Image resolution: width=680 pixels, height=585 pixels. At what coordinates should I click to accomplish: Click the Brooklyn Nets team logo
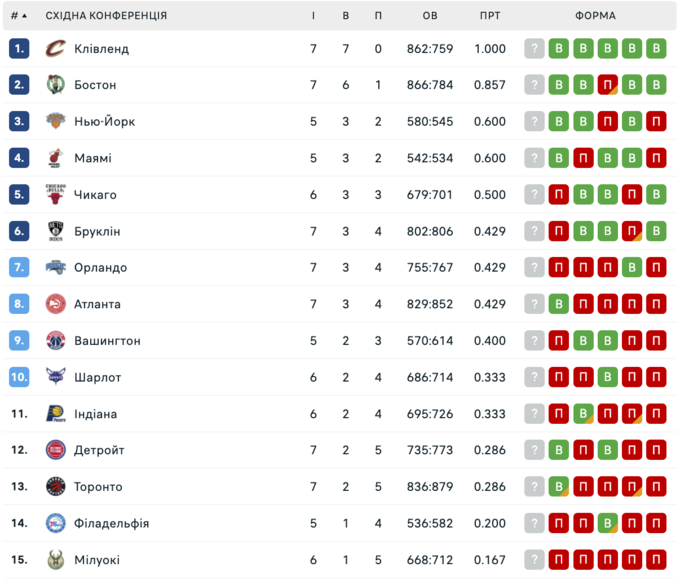(x=55, y=231)
